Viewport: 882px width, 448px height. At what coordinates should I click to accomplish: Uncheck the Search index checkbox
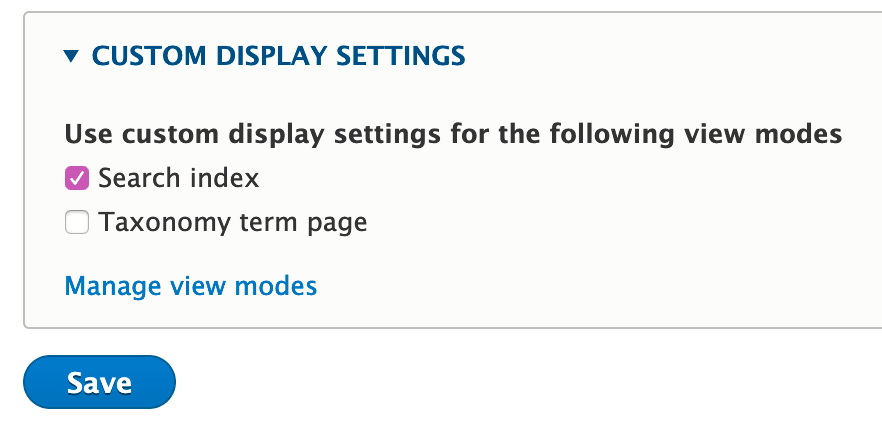pyautogui.click(x=77, y=179)
